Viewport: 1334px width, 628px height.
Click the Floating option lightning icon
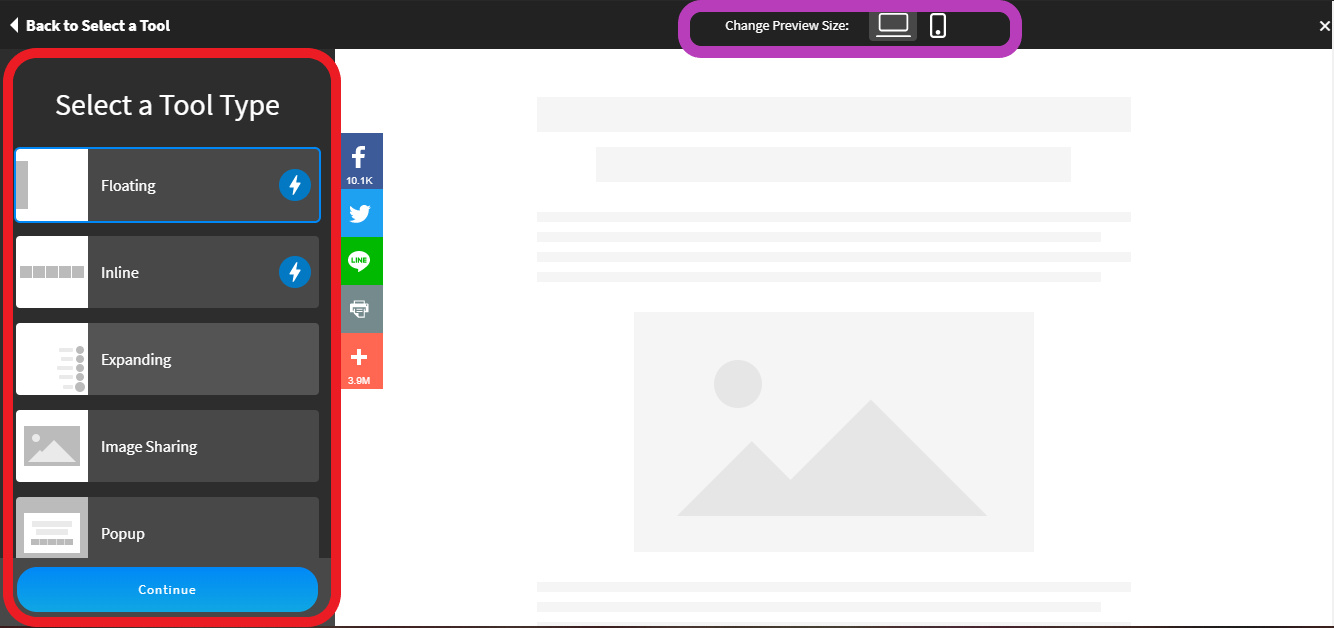[x=294, y=185]
